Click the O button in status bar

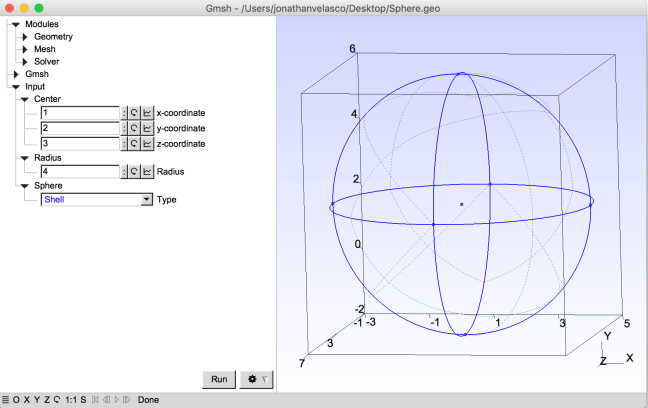(17, 400)
